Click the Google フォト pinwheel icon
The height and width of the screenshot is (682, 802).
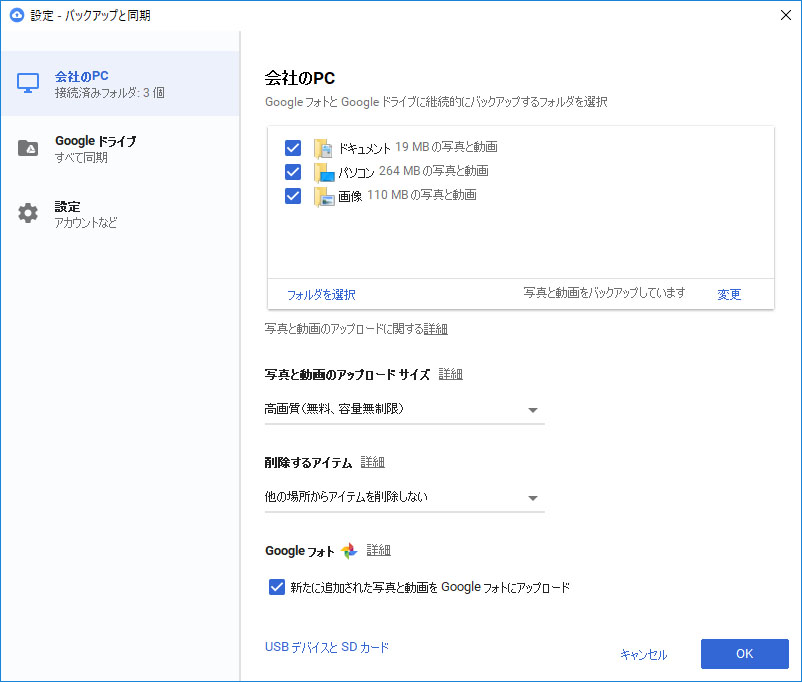[x=347, y=550]
